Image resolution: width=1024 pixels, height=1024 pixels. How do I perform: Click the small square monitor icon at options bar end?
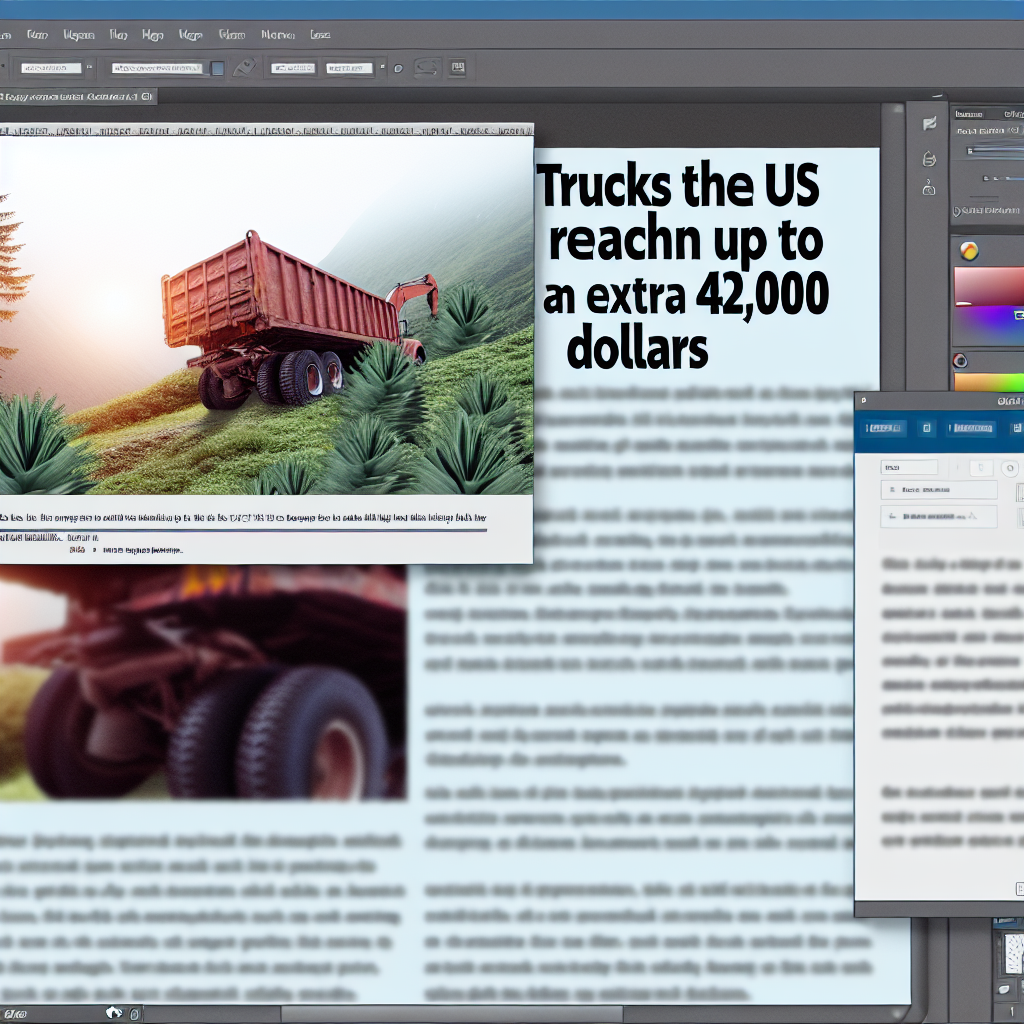[457, 68]
